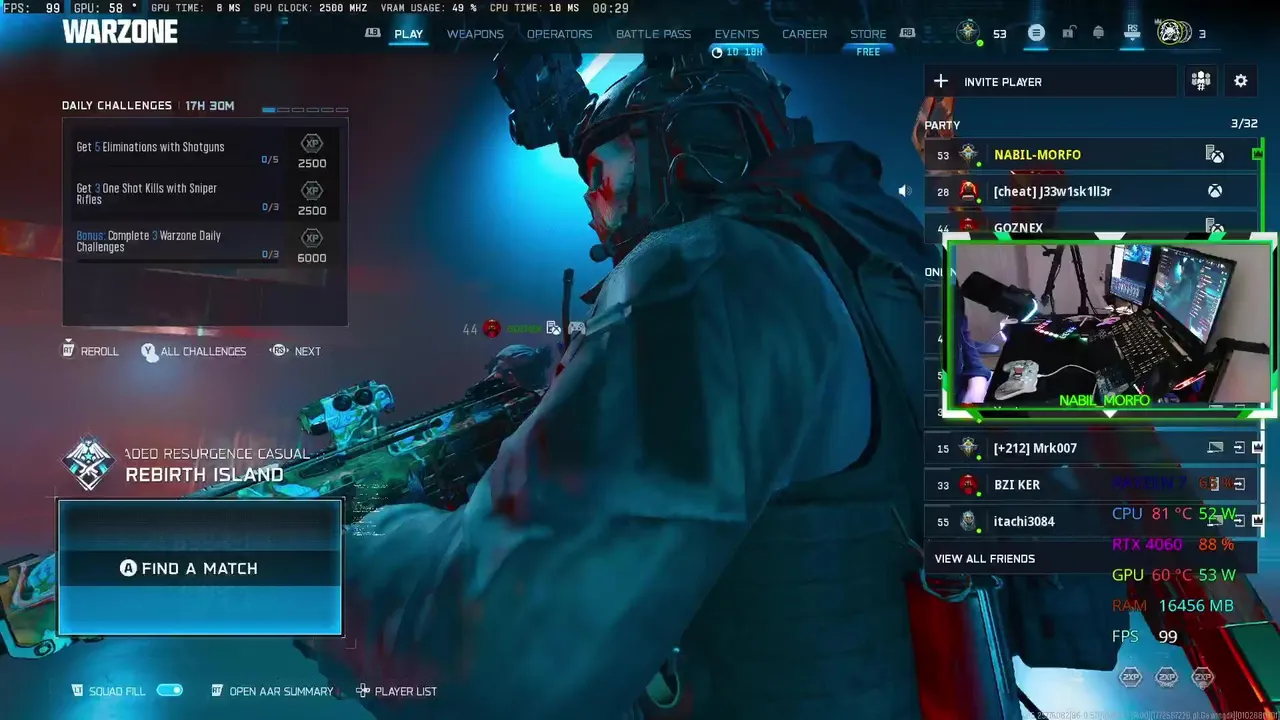
Task: Click the PC-Xbox platform icon on NABIL-MORFO row
Action: coord(1214,155)
